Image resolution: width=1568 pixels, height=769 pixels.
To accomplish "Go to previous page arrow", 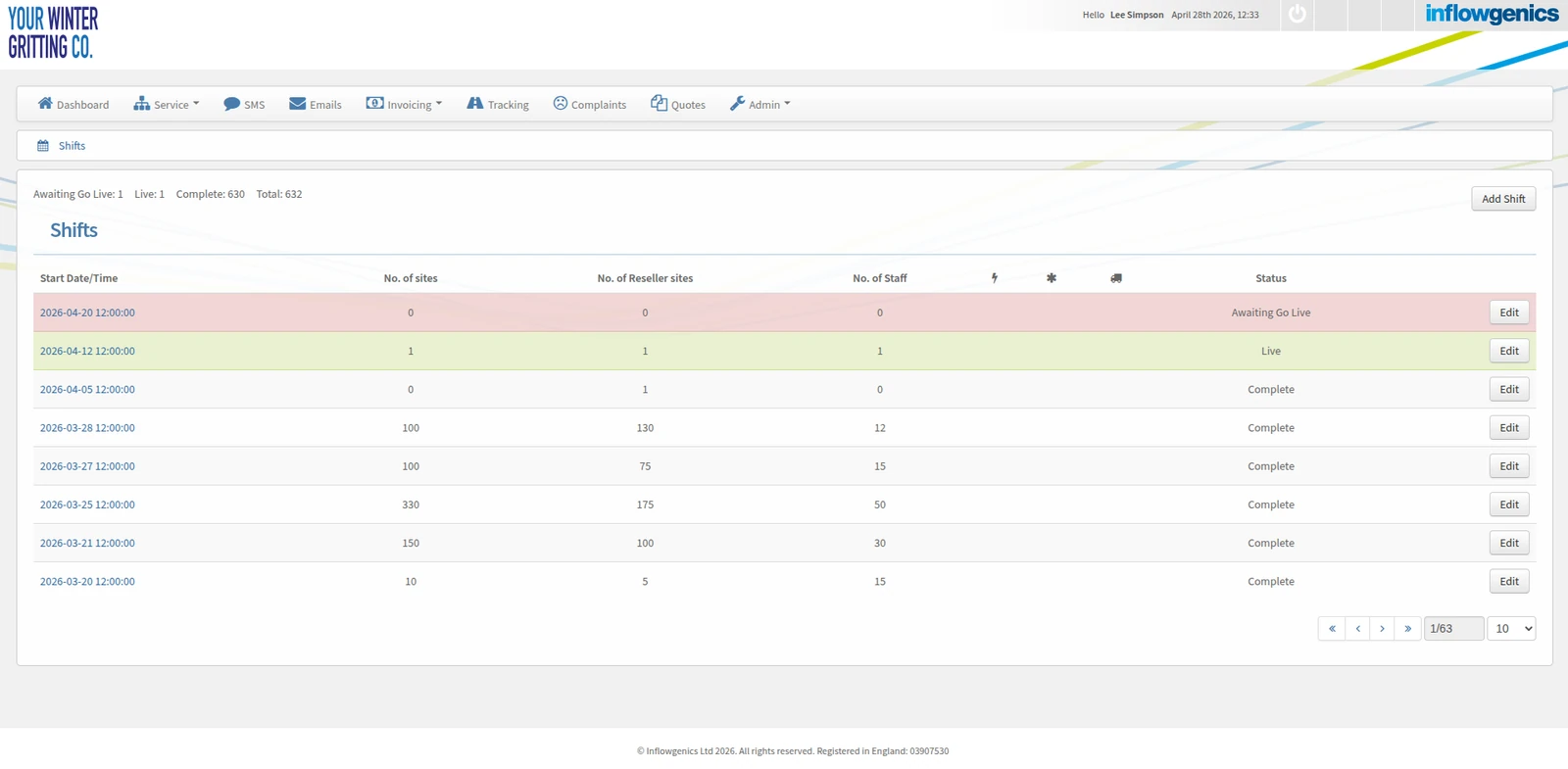I will [1357, 629].
